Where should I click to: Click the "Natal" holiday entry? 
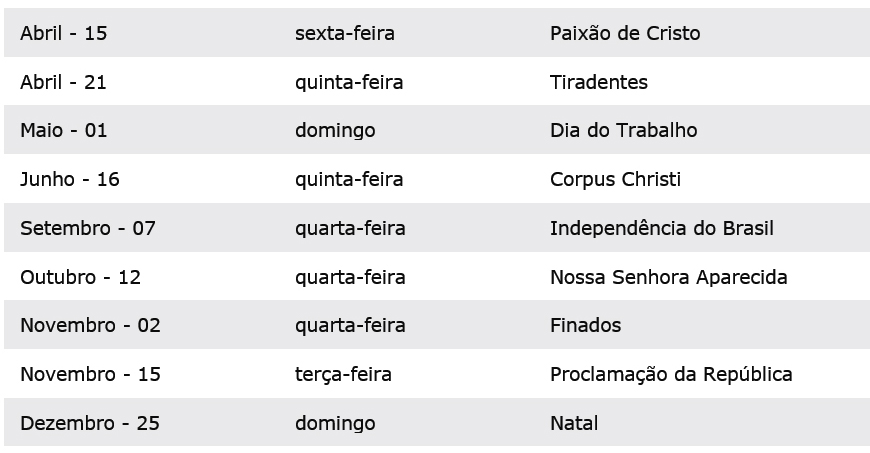pyautogui.click(x=574, y=423)
